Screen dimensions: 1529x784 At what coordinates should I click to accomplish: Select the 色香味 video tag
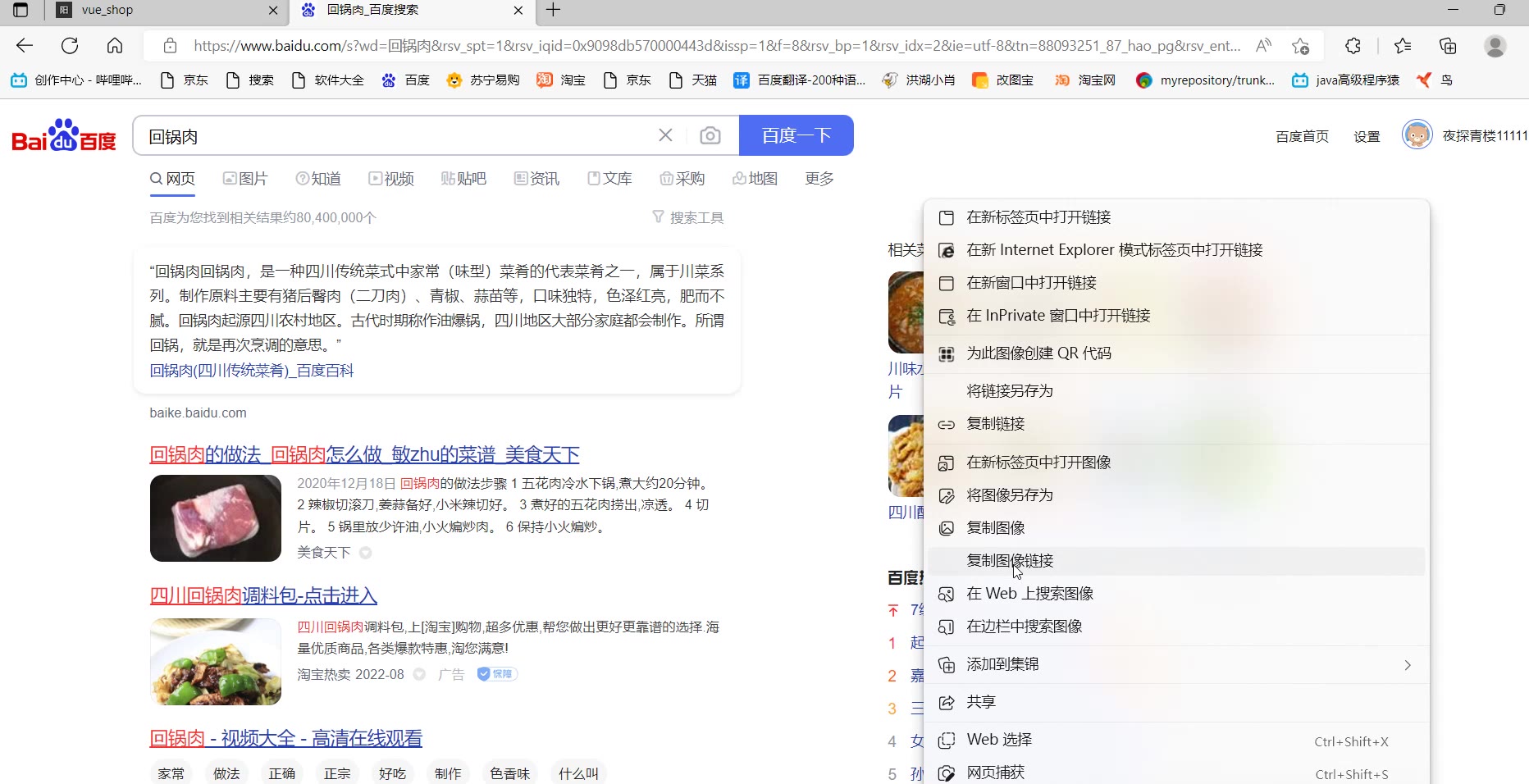tap(510, 773)
